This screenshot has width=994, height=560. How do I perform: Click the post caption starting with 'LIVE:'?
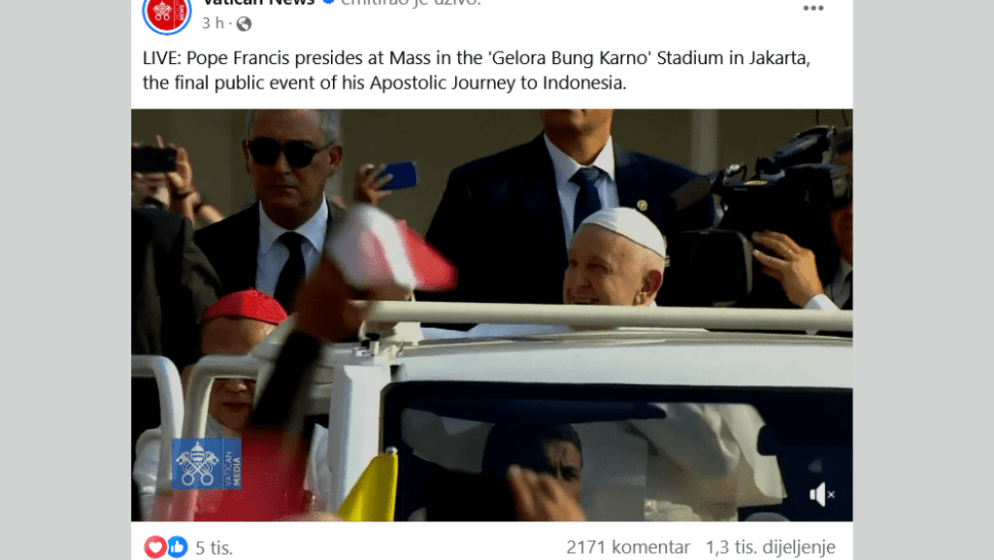coord(476,70)
